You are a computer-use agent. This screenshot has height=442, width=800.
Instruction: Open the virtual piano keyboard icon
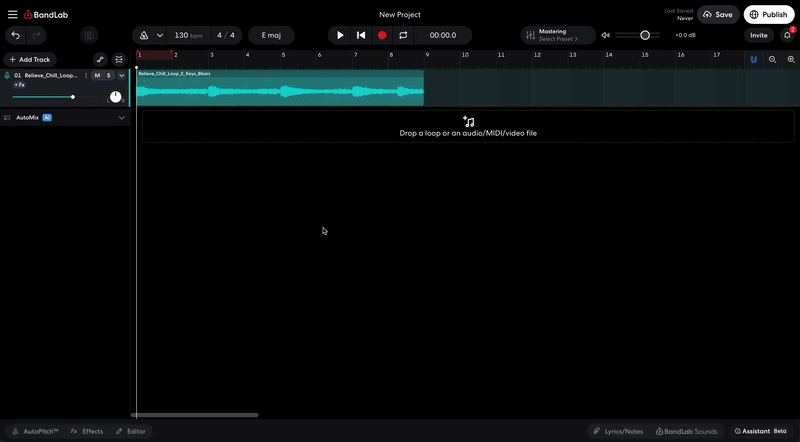click(x=89, y=35)
